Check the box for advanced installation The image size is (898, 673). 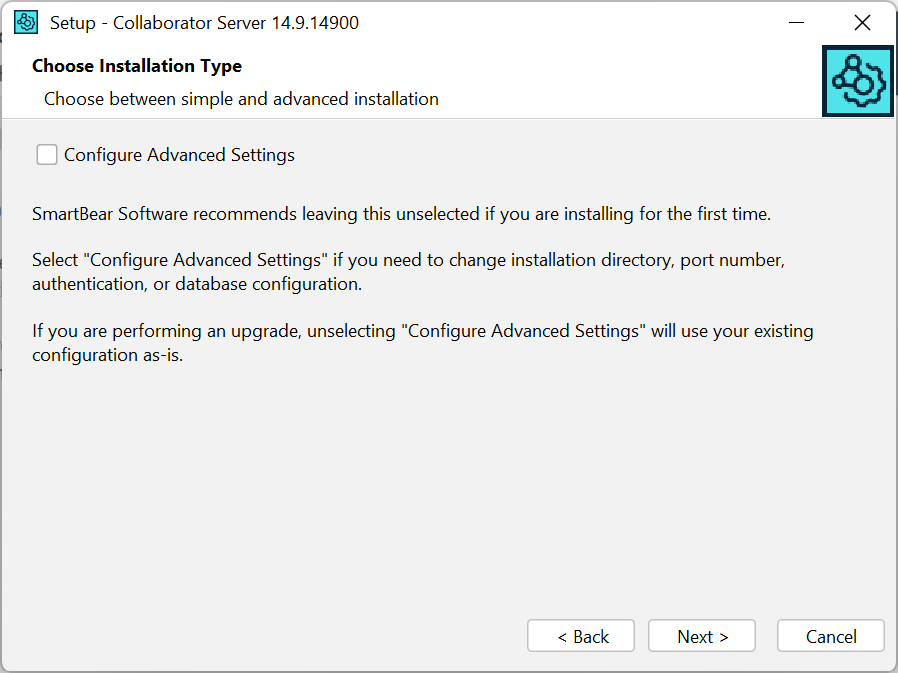pyautogui.click(x=46, y=154)
